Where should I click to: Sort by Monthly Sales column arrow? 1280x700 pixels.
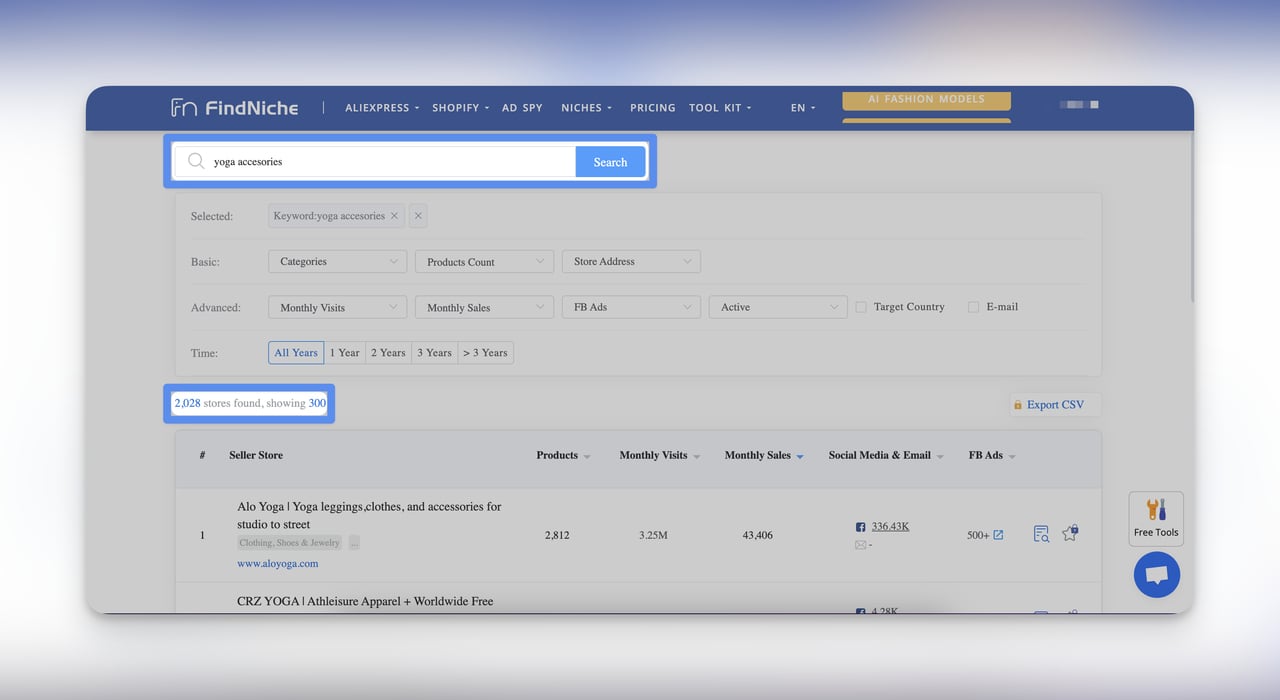pos(800,457)
